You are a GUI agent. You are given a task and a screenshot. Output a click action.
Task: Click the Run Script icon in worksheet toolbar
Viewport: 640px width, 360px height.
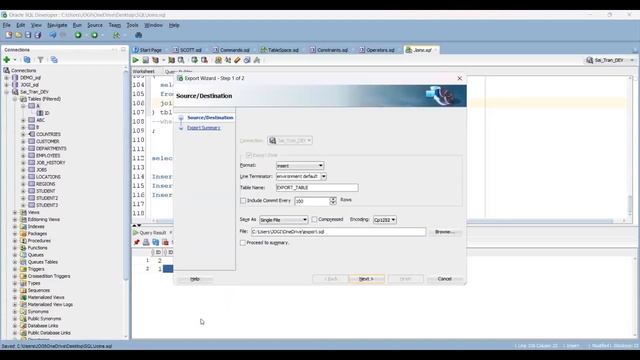tap(146, 60)
